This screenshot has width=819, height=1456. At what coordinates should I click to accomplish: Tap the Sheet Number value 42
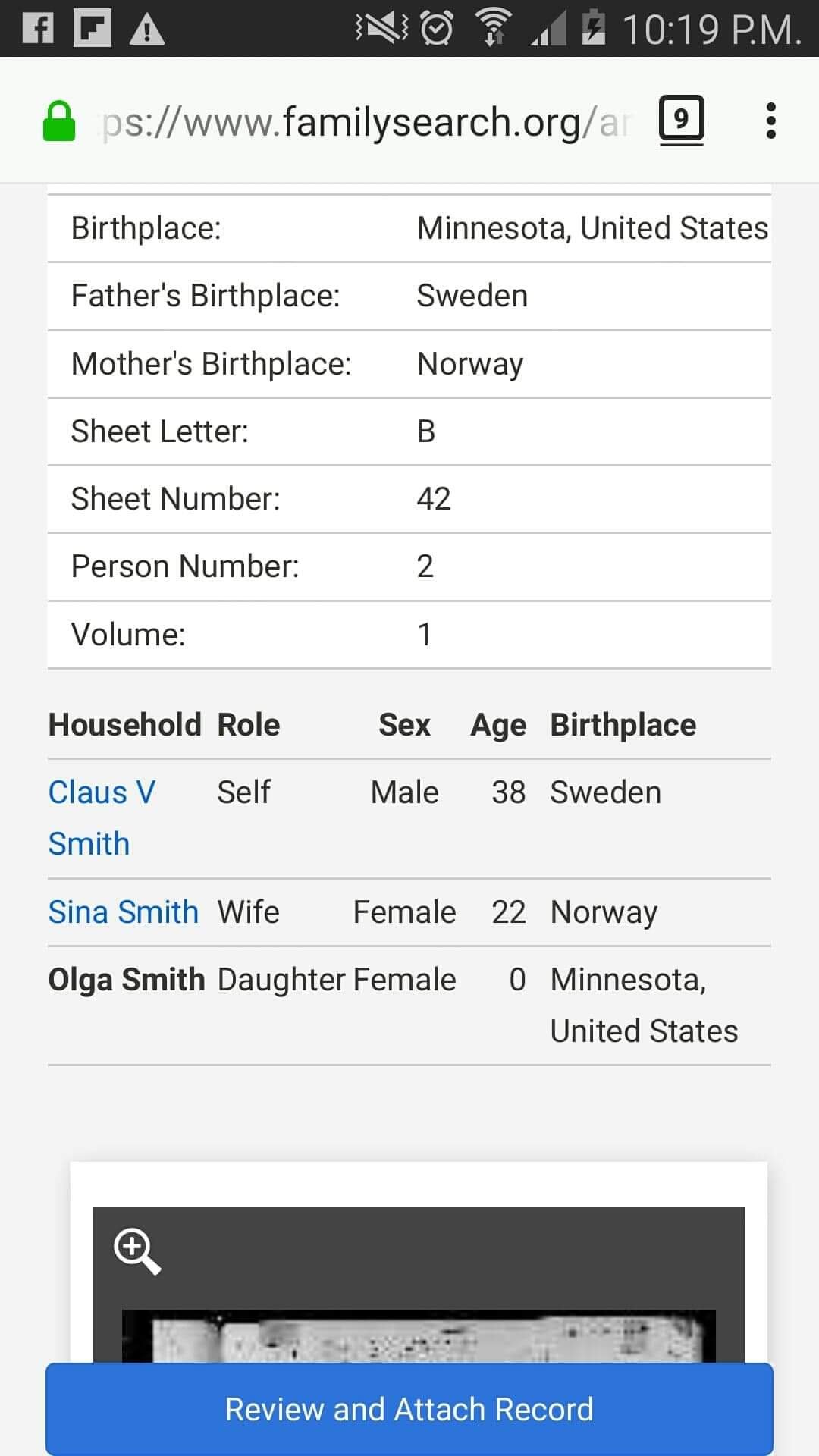(x=434, y=499)
